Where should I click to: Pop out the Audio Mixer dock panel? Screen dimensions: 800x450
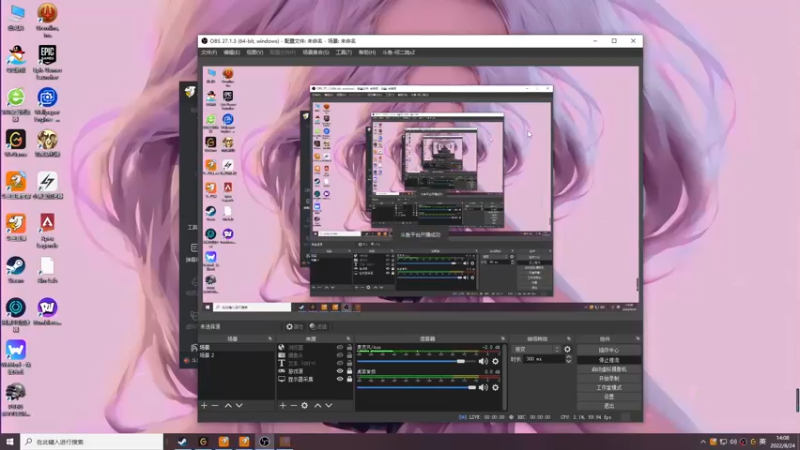tap(503, 339)
